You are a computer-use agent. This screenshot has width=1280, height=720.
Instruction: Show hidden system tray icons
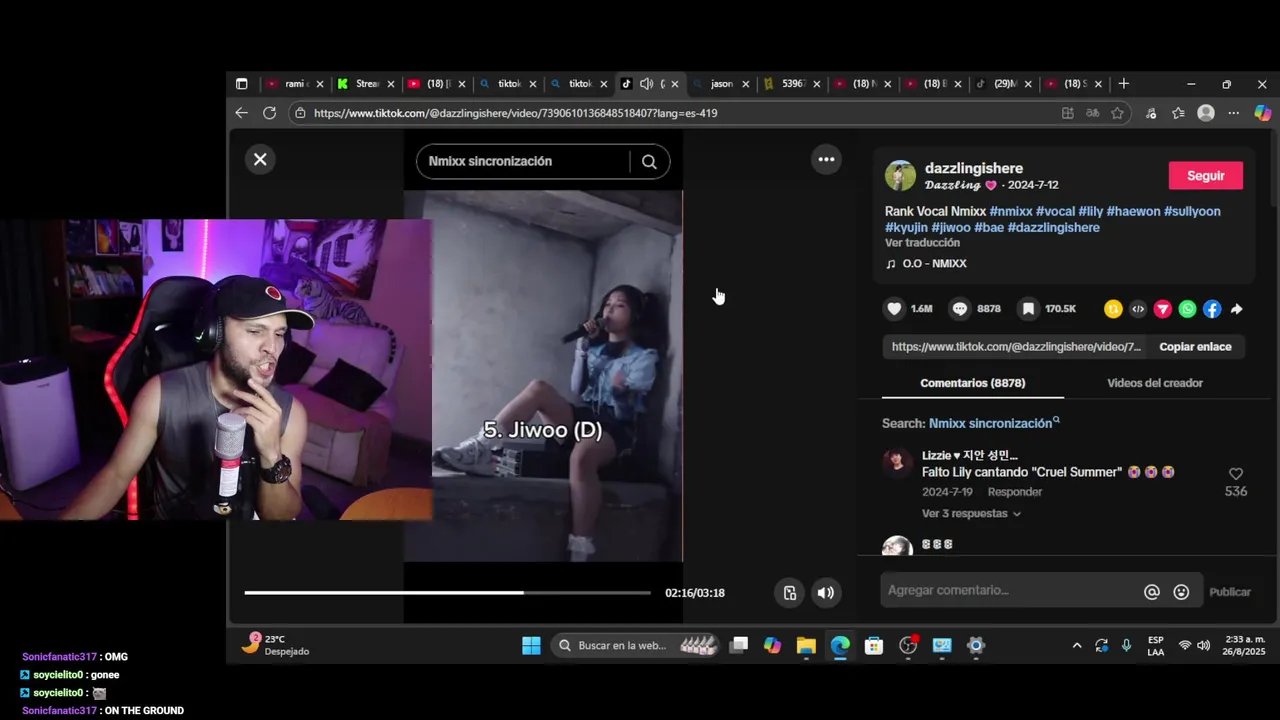tap(1077, 646)
